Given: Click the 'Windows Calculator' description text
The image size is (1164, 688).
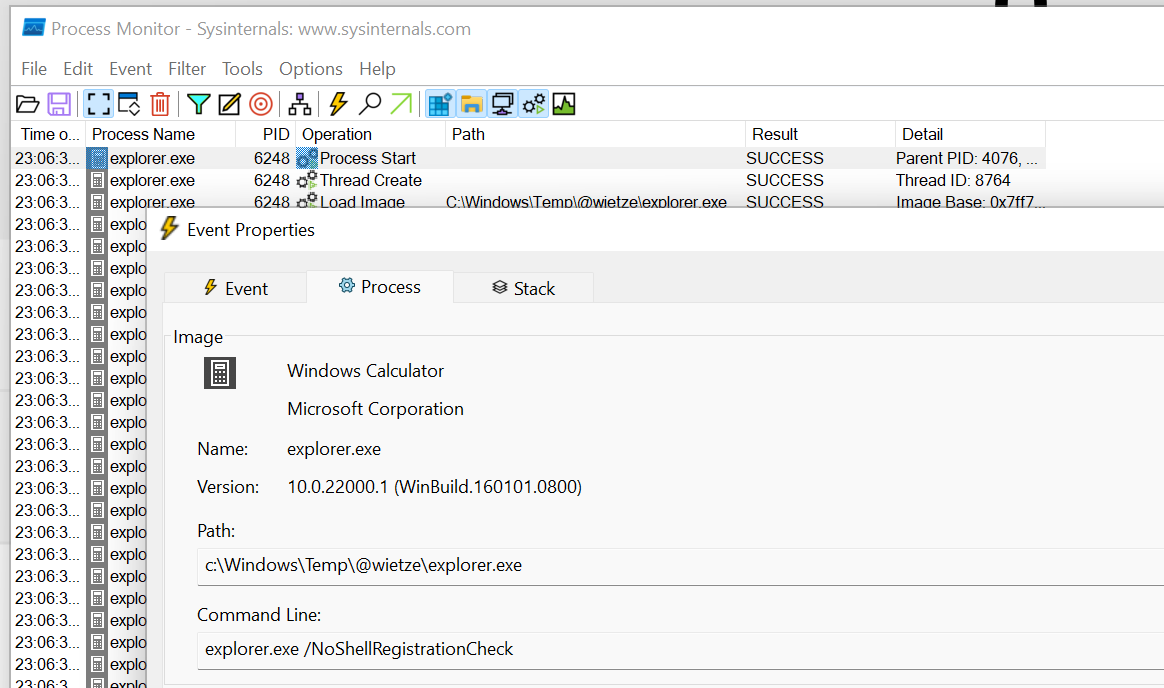Looking at the screenshot, I should [x=365, y=371].
